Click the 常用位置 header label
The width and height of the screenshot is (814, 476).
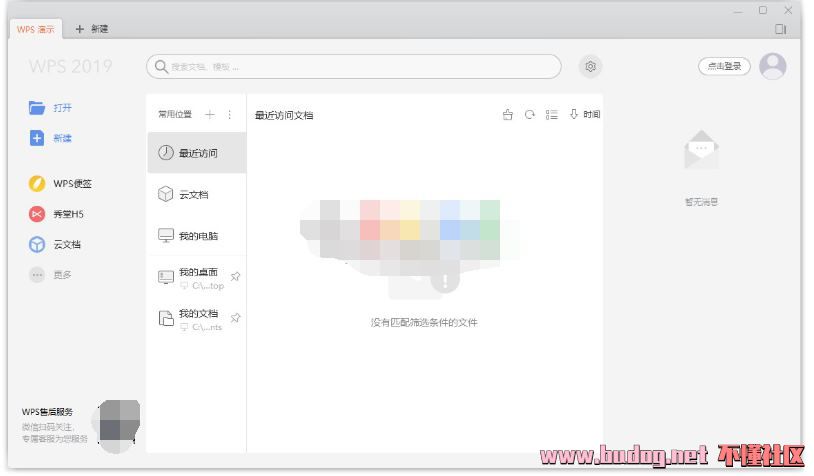point(175,114)
